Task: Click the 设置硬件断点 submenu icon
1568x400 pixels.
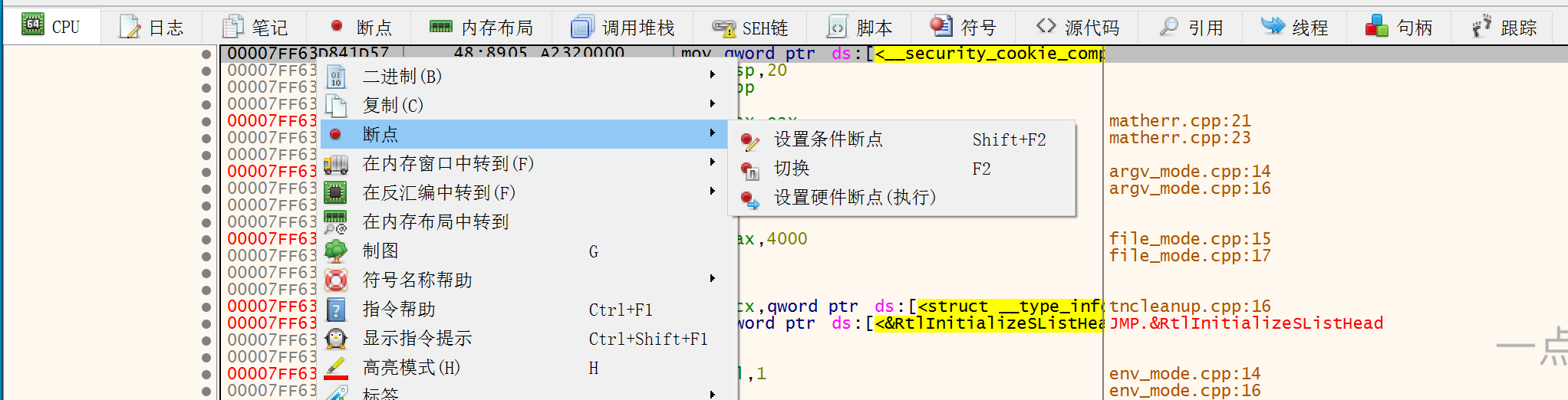Action: click(x=749, y=199)
